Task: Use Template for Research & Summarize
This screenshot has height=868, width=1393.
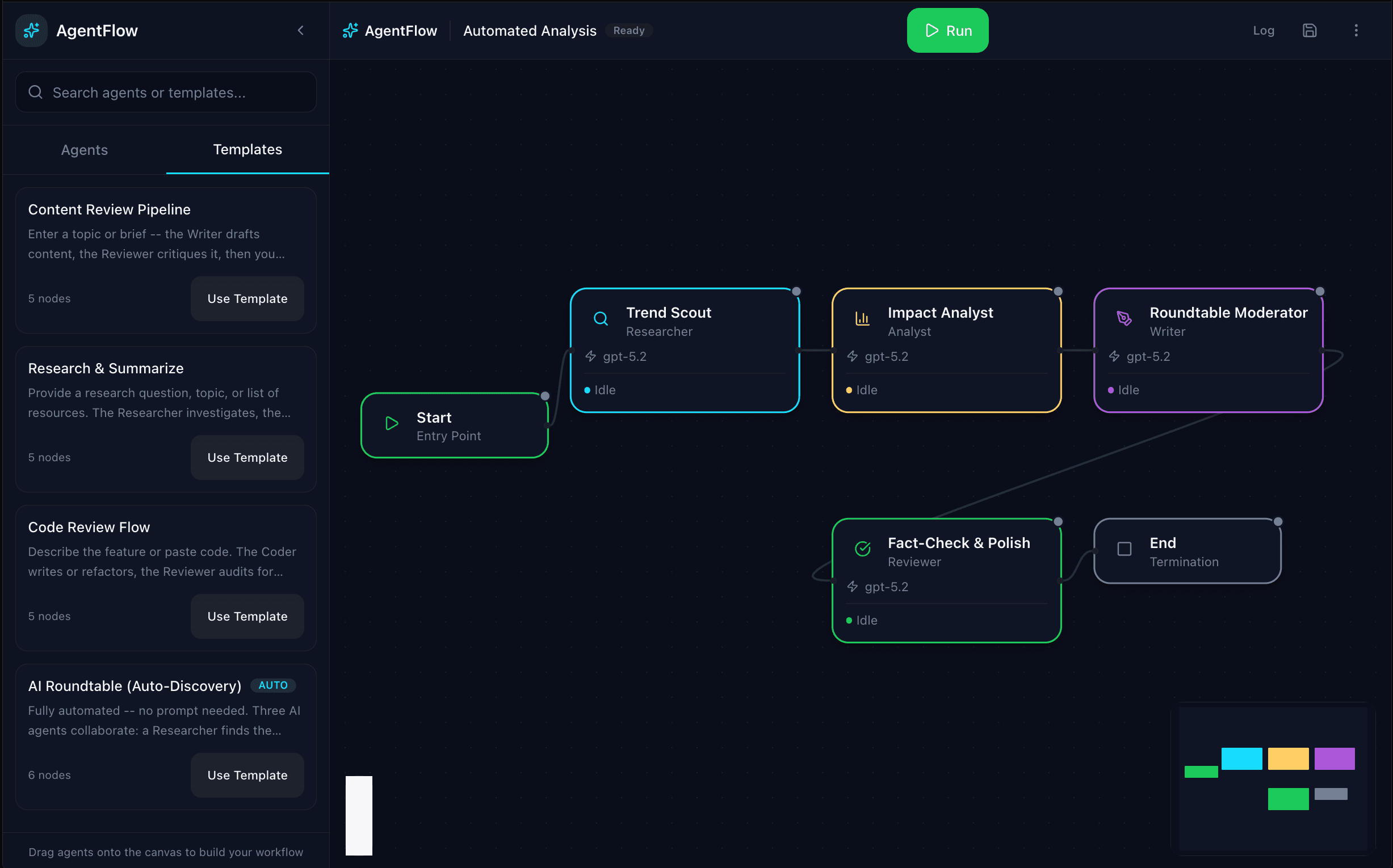Action: 247,457
